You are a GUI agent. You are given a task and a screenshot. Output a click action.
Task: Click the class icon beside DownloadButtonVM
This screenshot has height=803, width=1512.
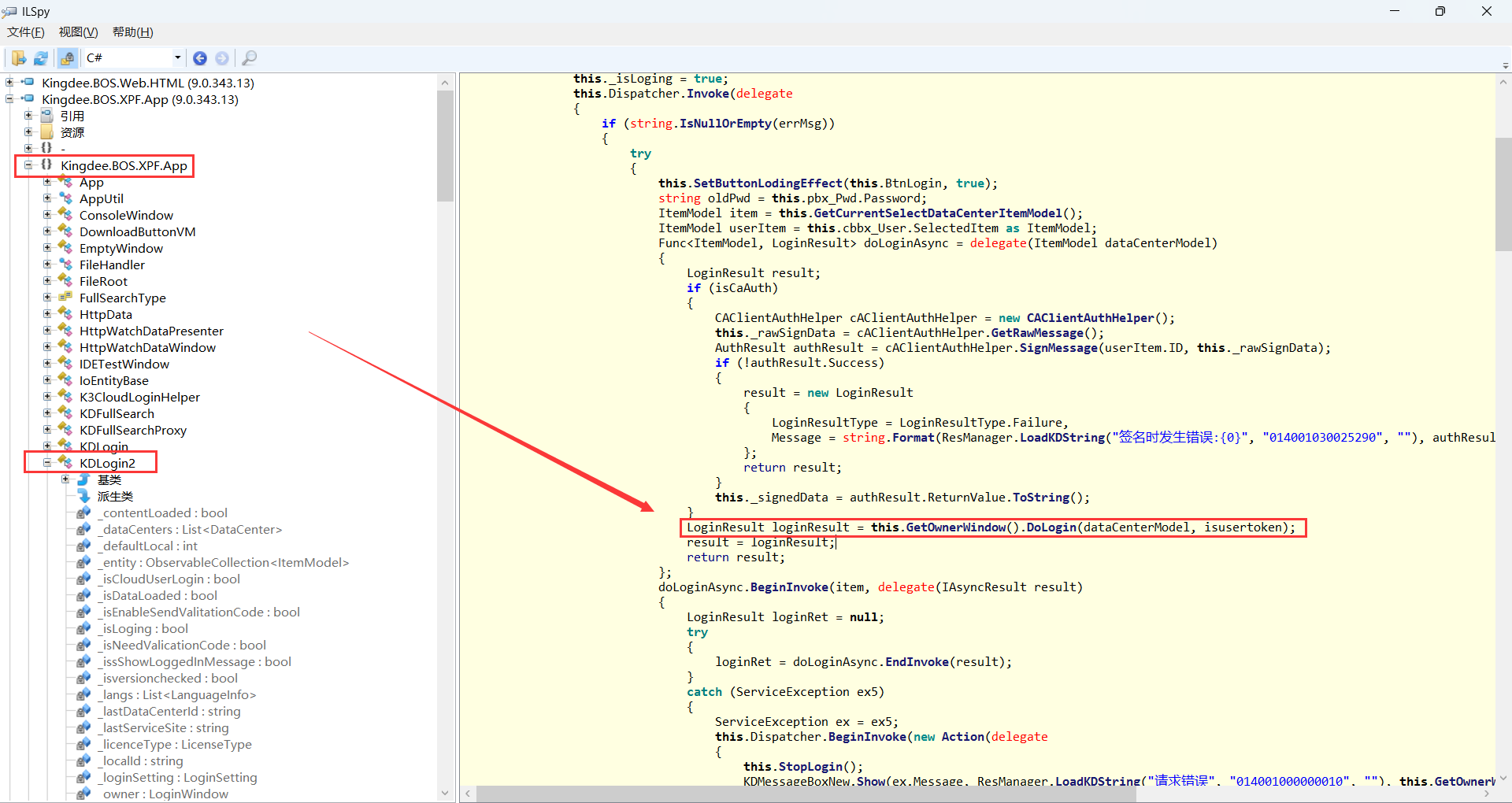(x=65, y=231)
